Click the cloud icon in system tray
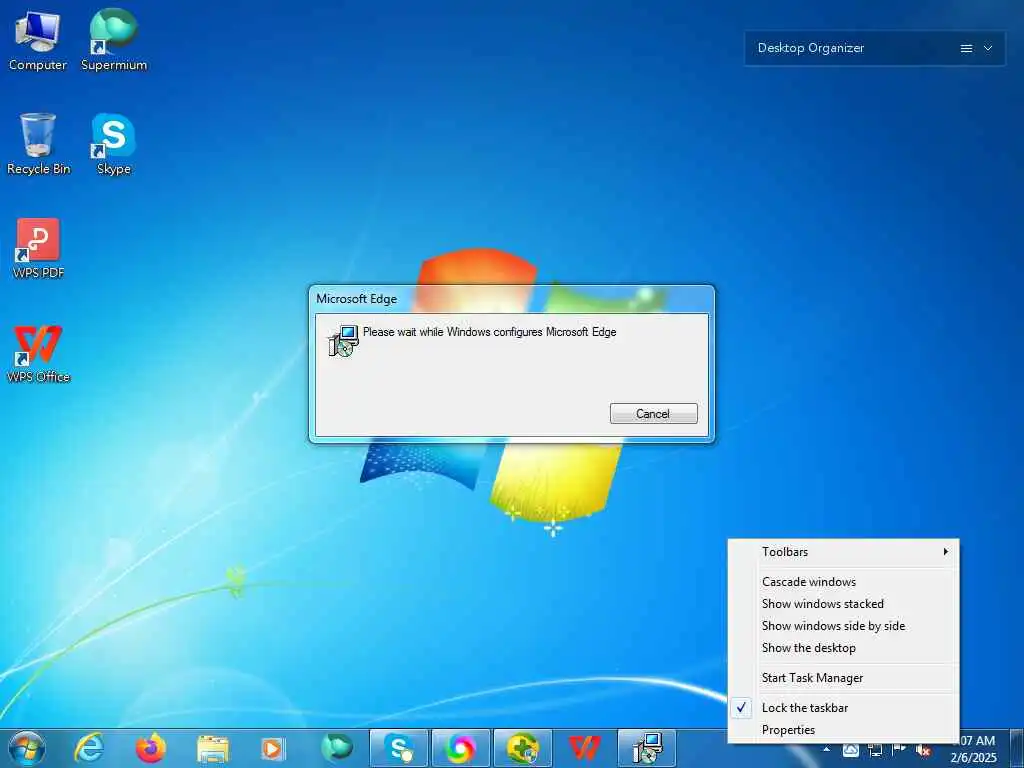The height and width of the screenshot is (768, 1024). coord(850,750)
